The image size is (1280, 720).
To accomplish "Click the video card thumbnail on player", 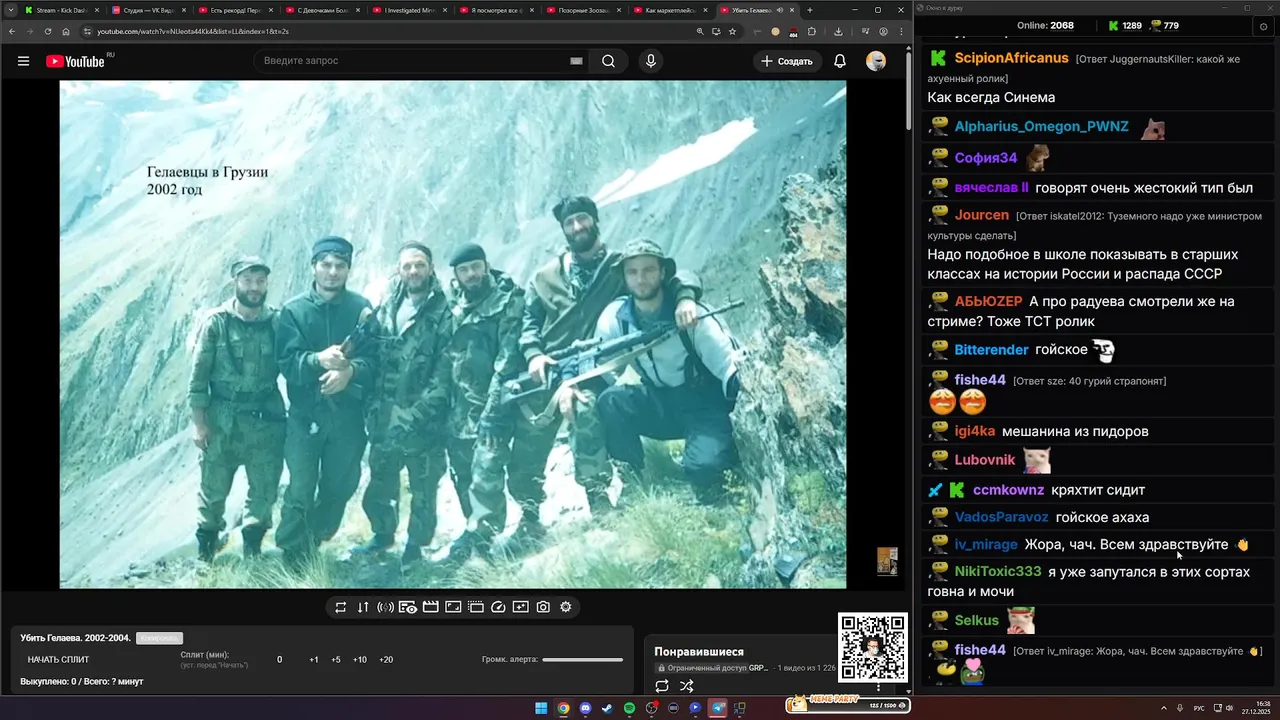I will click(x=887, y=561).
